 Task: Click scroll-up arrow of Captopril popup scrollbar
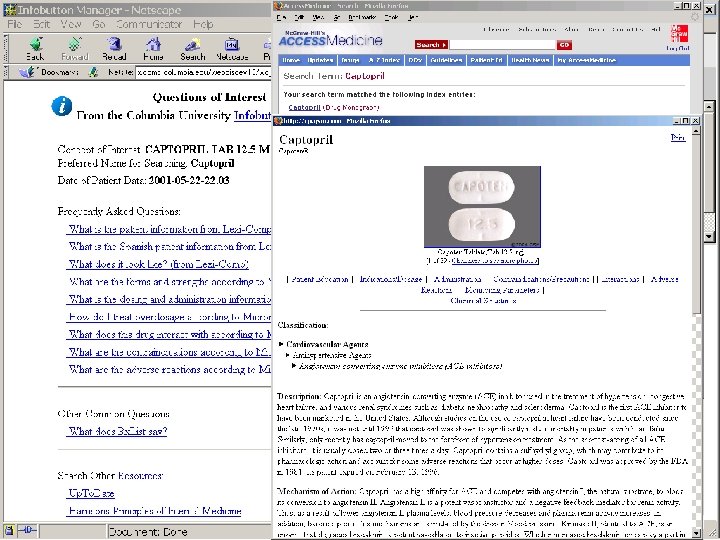696,131
